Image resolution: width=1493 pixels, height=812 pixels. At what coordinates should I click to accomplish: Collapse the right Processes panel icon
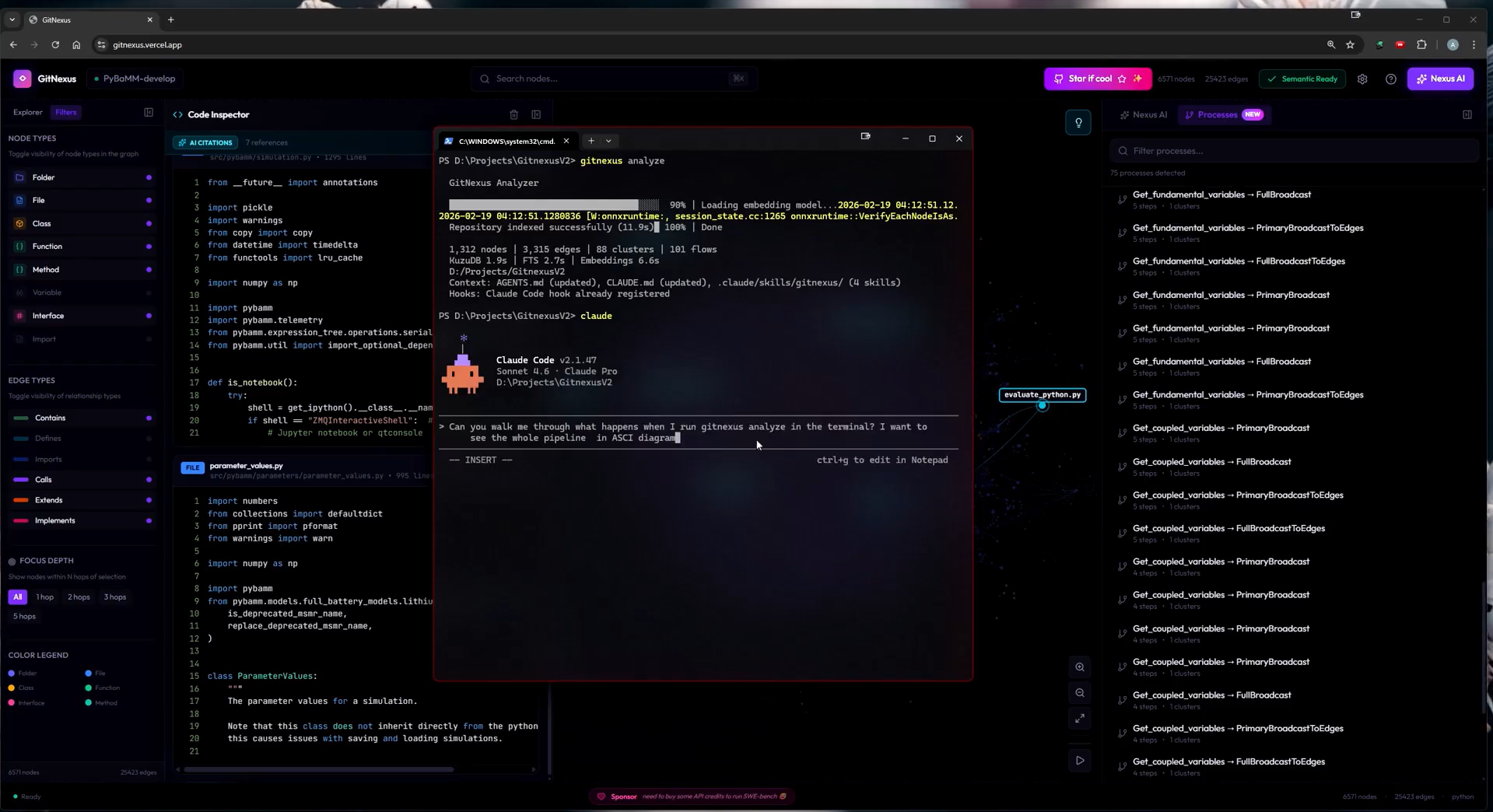[x=1467, y=114]
